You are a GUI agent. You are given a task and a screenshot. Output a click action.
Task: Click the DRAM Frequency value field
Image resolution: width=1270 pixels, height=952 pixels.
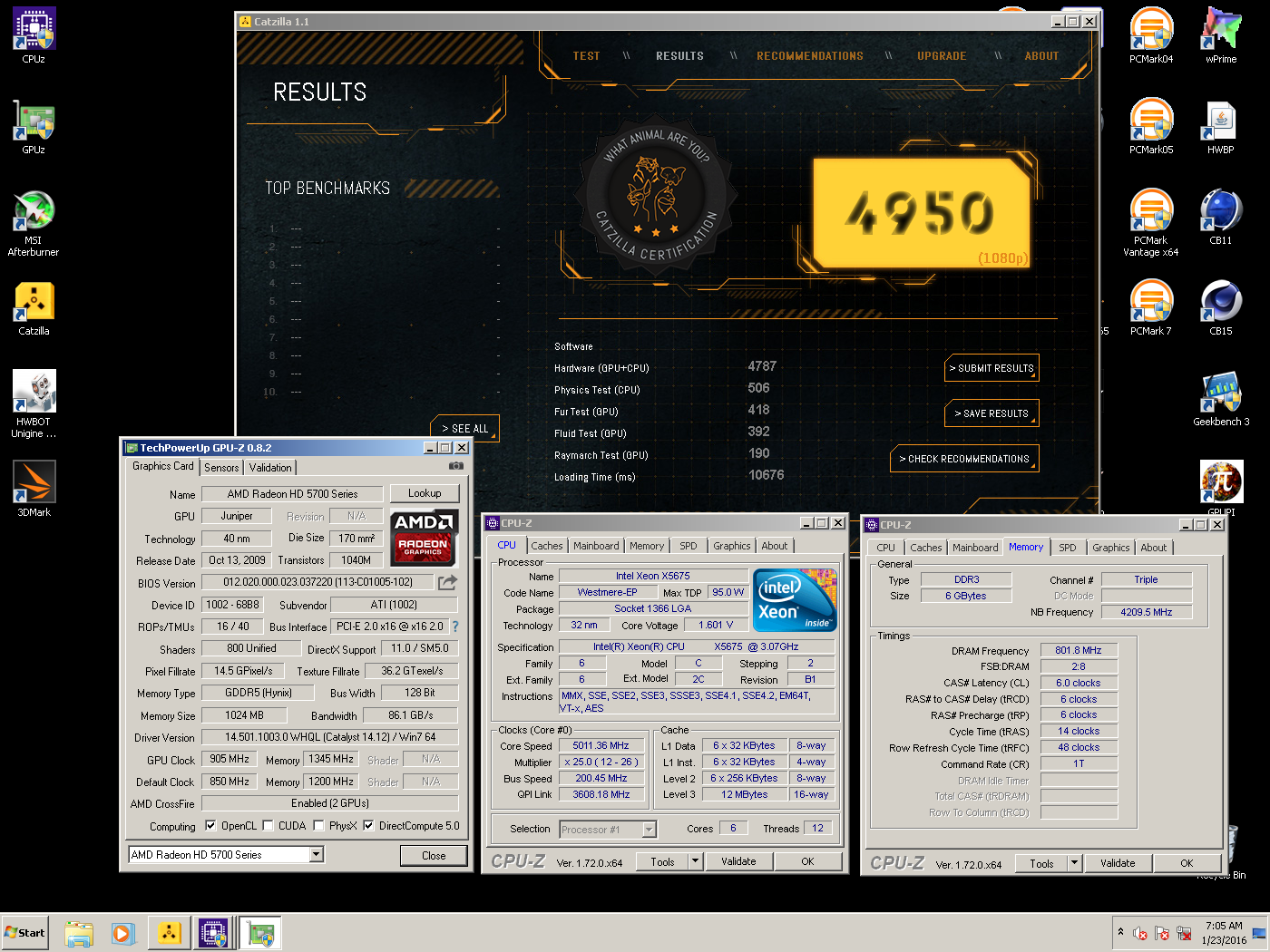pyautogui.click(x=1079, y=650)
